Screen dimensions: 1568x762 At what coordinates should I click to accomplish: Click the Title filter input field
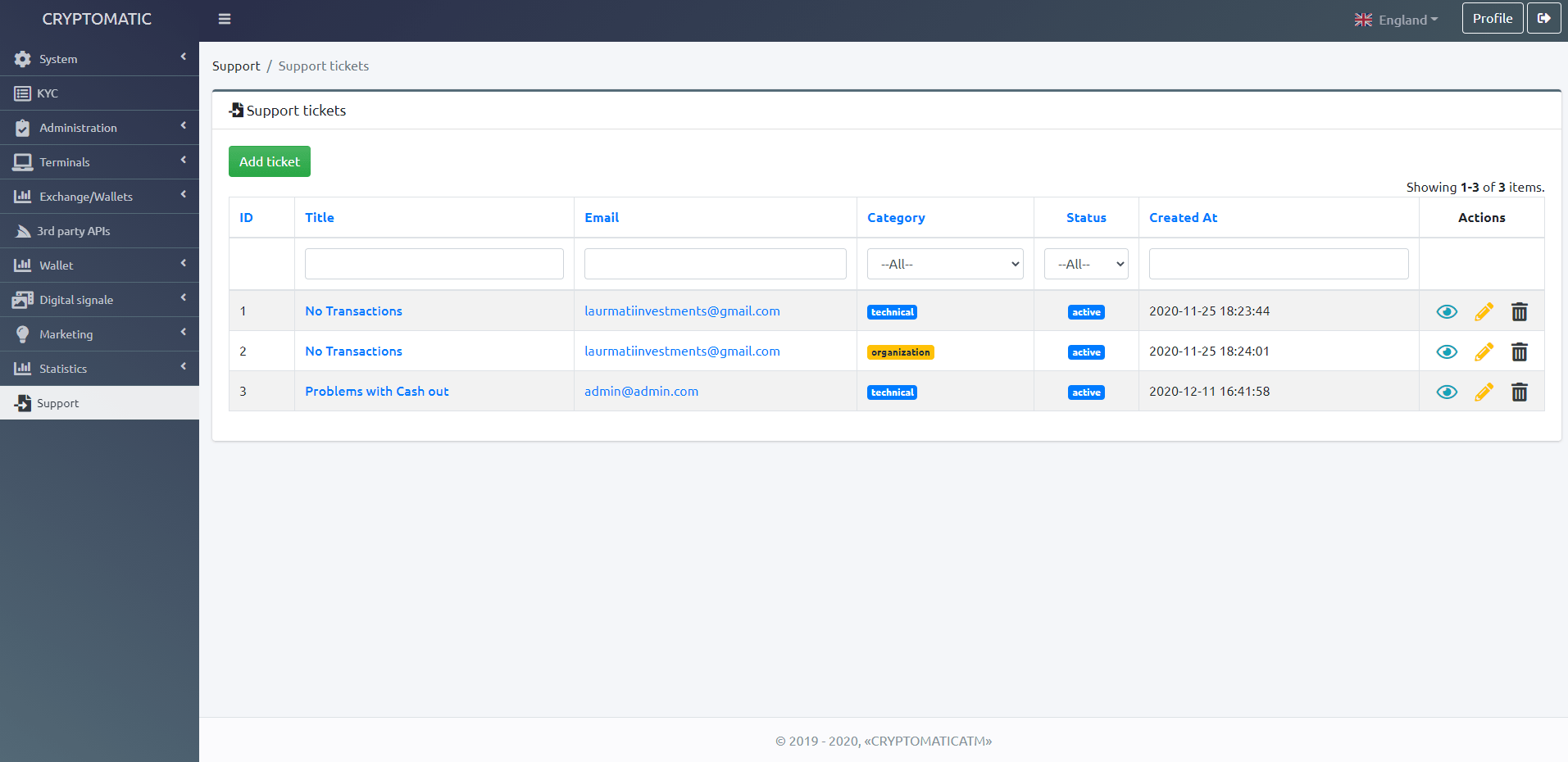point(434,264)
